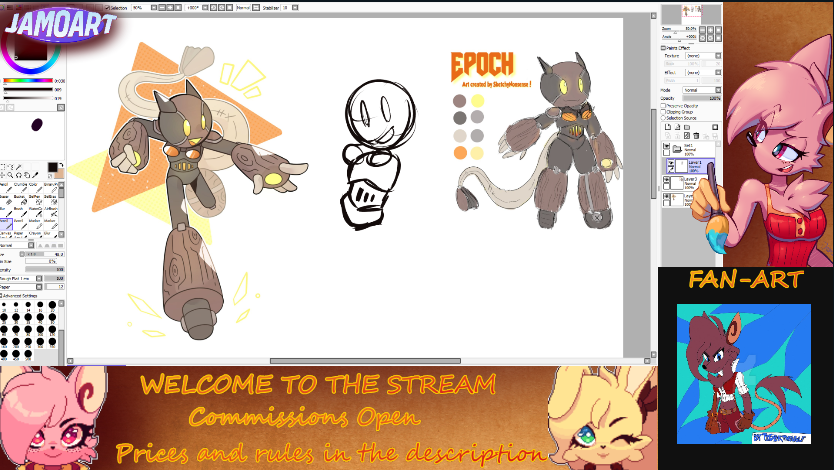This screenshot has width=834, height=470.
Task: Click the horizontal canvas scrollbar
Action: (365, 361)
